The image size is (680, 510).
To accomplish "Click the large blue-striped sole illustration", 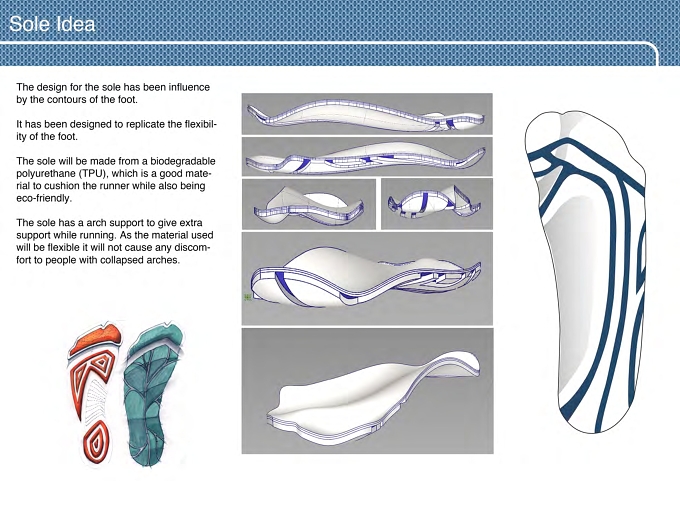I will [585, 271].
